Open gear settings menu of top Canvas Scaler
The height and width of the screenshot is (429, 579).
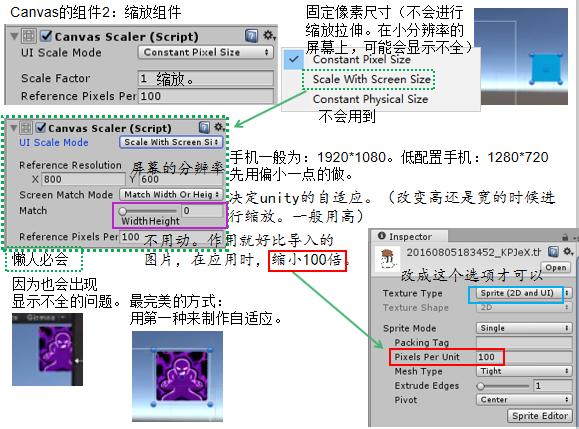(269, 35)
